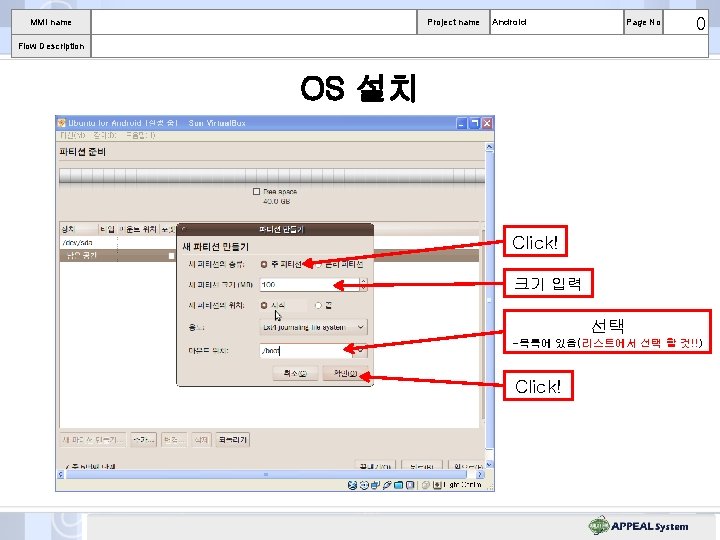The height and width of the screenshot is (540, 720).
Task: Click the grey virtualization status indicator icon
Action: (426, 485)
